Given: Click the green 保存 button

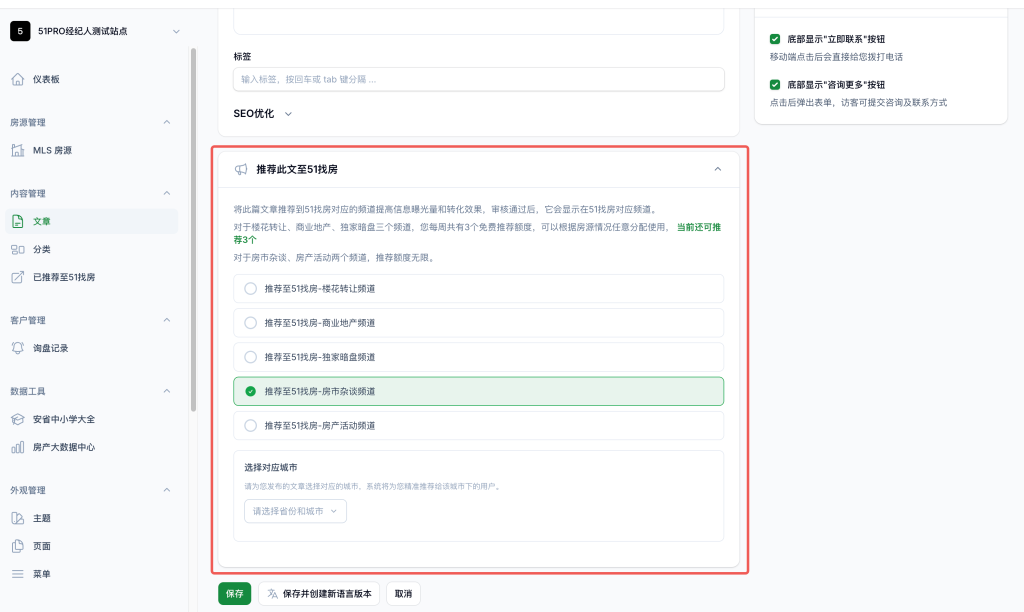Looking at the screenshot, I should coord(234,594).
